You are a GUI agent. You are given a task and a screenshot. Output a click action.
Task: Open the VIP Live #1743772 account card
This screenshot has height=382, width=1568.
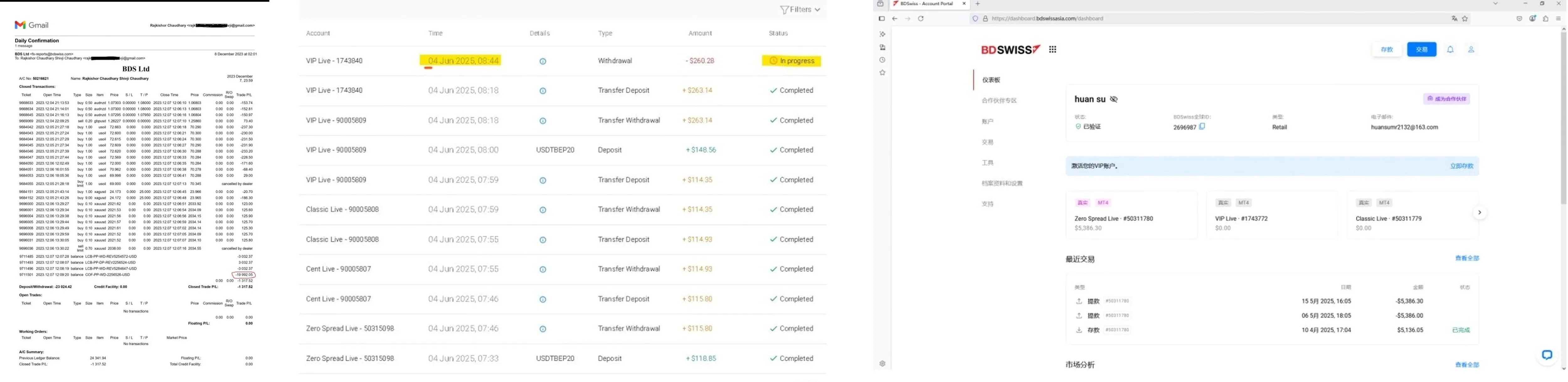[1272, 215]
